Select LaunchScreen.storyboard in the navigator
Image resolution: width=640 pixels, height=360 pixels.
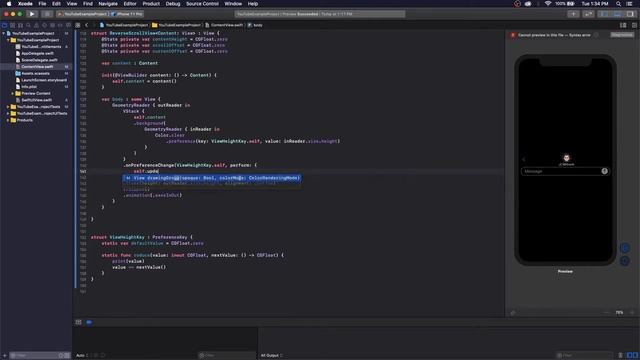pos(44,80)
